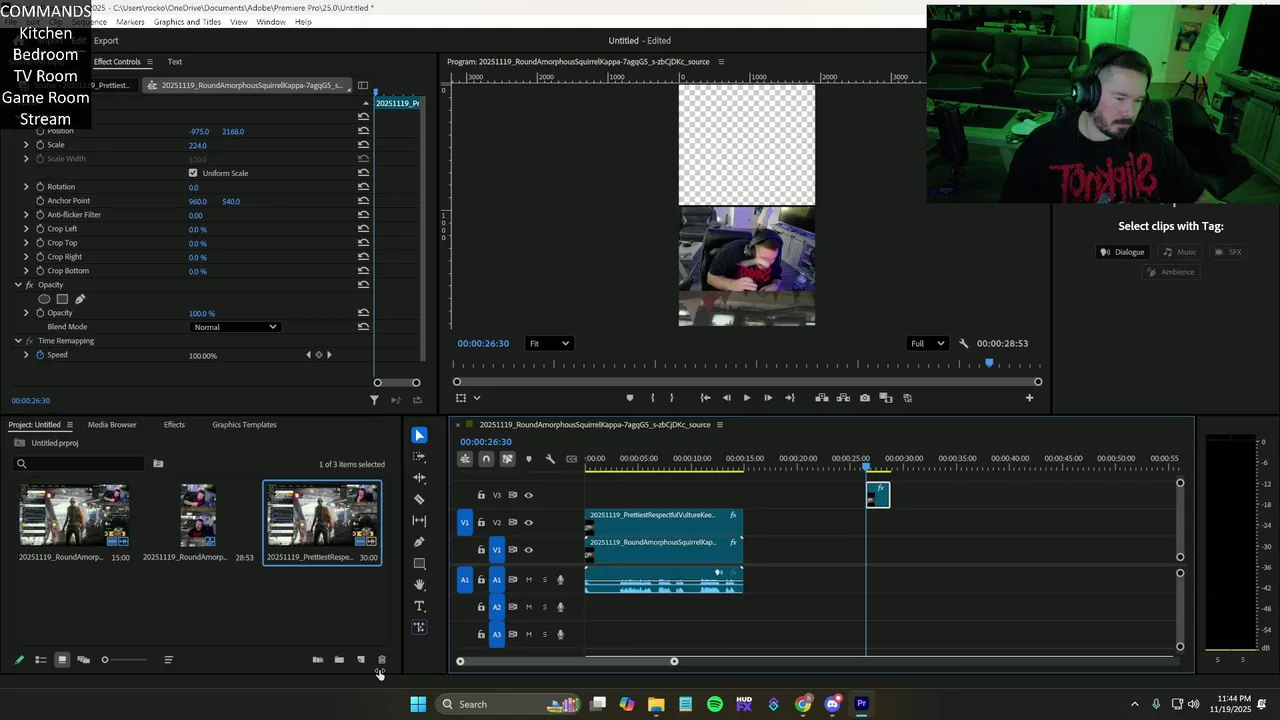1280x720 pixels.
Task: Solo audio track A2
Action: pos(545,607)
